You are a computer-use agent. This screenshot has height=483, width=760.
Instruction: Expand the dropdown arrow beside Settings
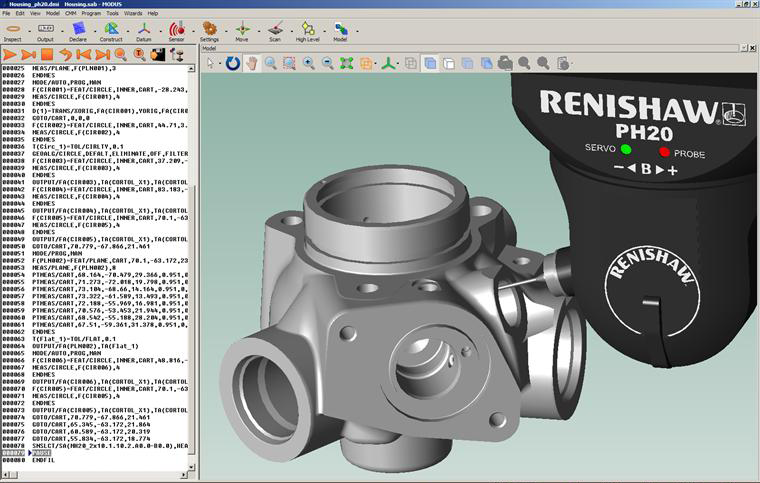pyautogui.click(x=226, y=31)
